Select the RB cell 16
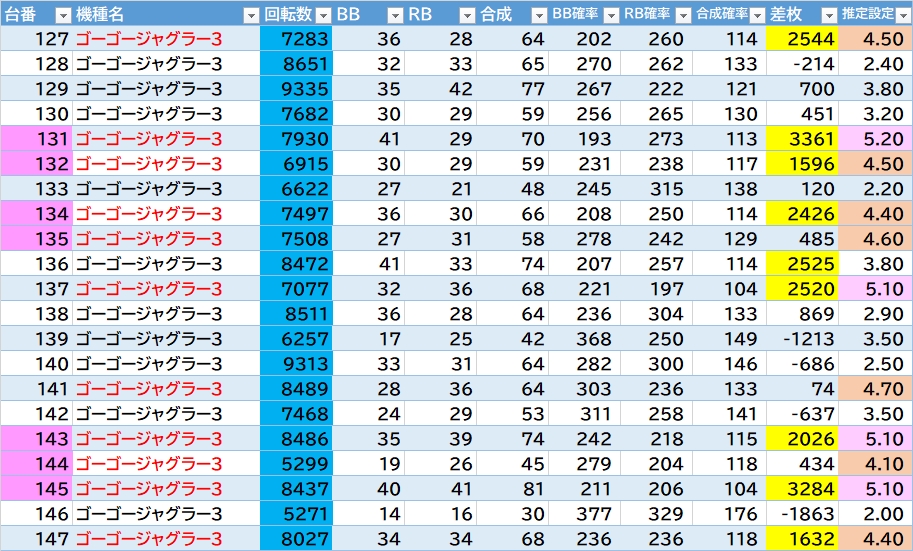 440,514
